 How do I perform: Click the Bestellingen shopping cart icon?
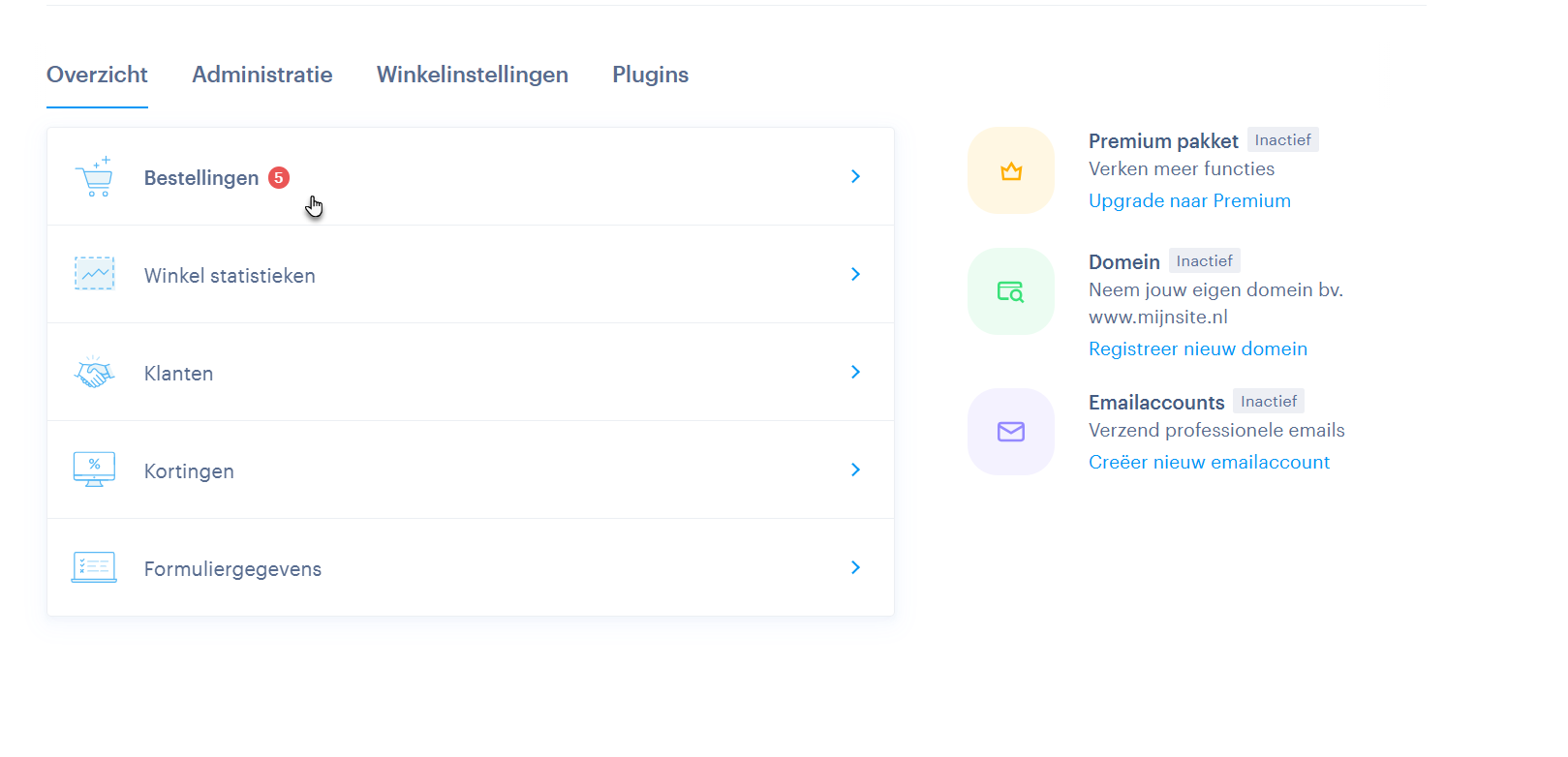click(95, 177)
